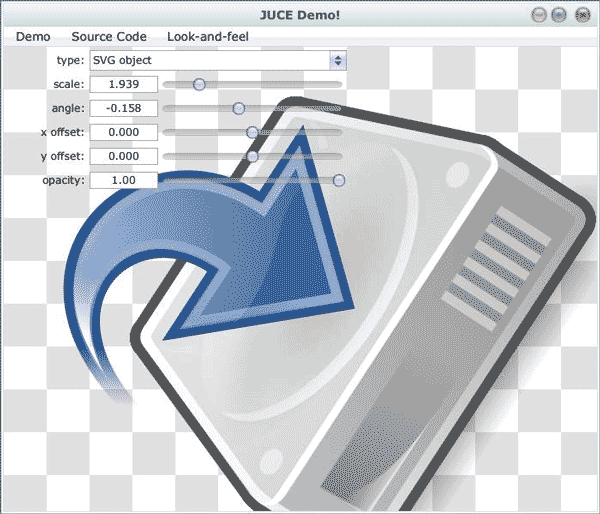The height and width of the screenshot is (514, 600).
Task: Open the Demo menu
Action: coord(33,37)
